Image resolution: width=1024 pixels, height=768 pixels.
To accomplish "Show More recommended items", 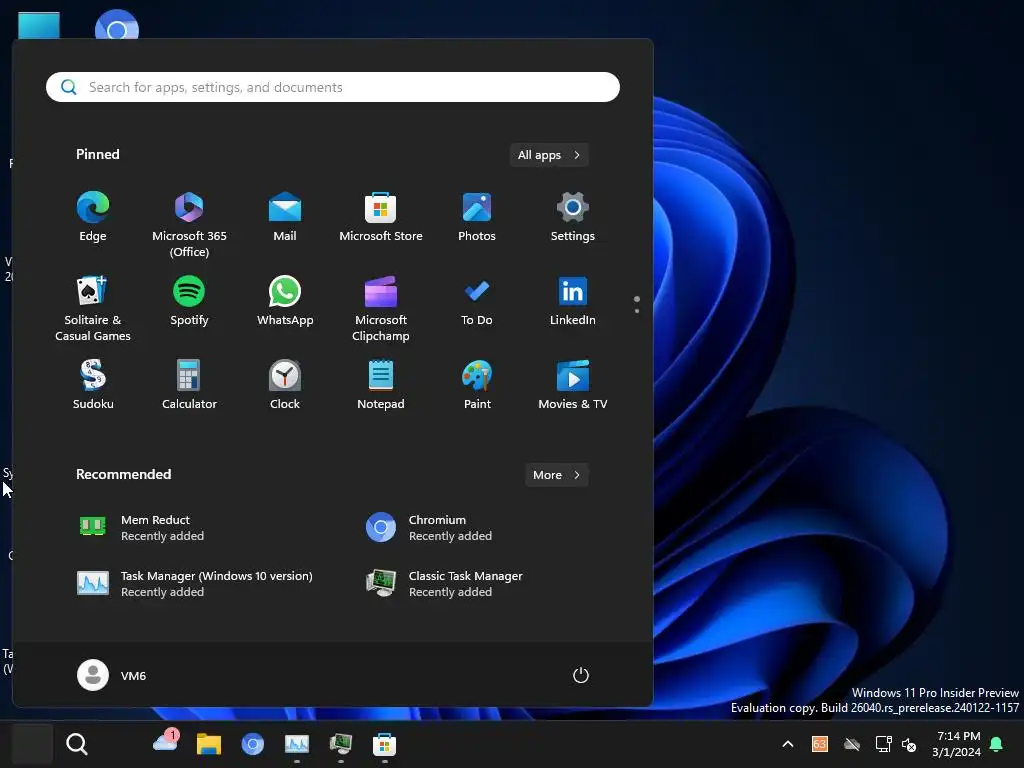I will (x=556, y=475).
